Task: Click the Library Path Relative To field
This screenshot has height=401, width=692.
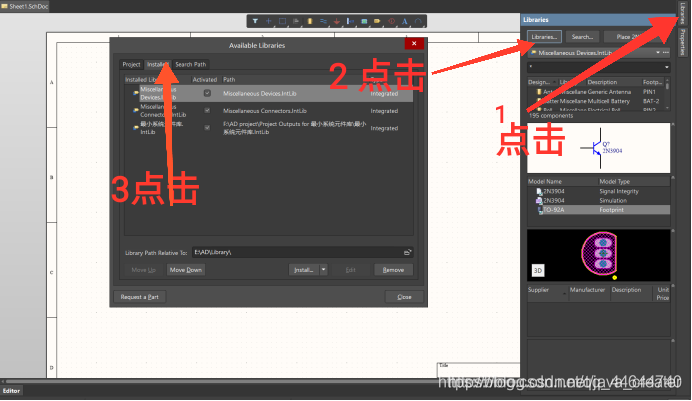Action: tap(303, 252)
